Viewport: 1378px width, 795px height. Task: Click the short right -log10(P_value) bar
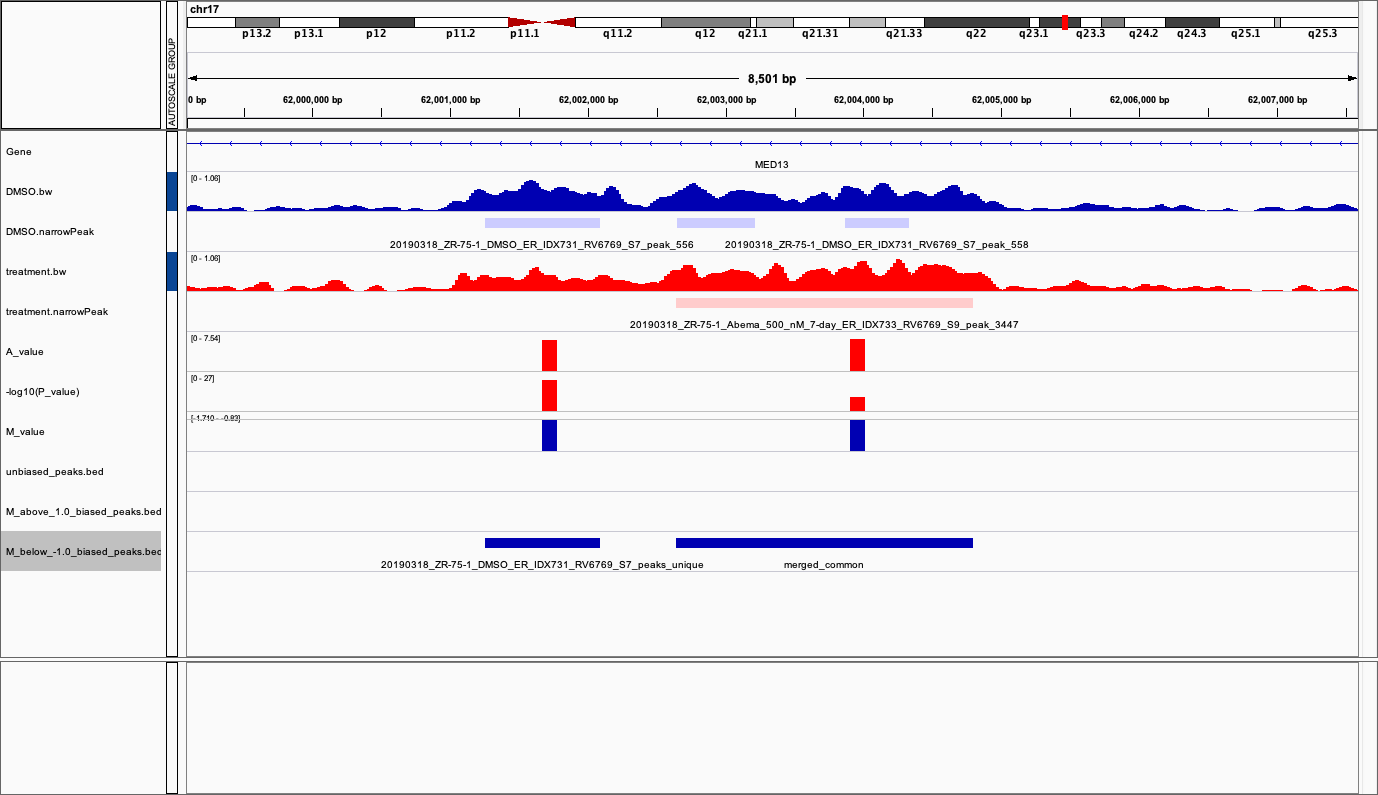click(x=857, y=404)
